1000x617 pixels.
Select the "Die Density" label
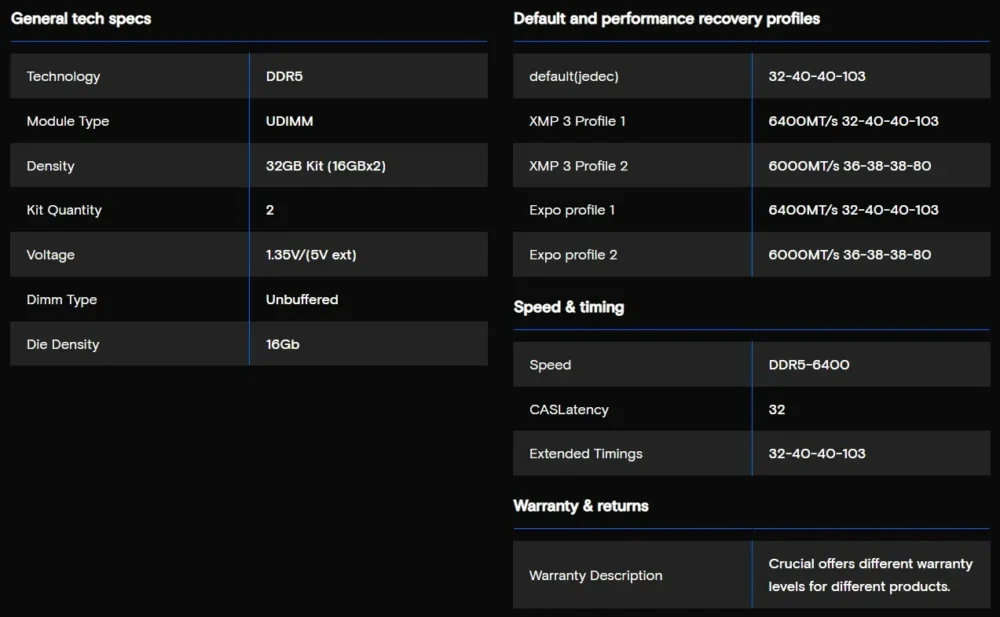[62, 344]
